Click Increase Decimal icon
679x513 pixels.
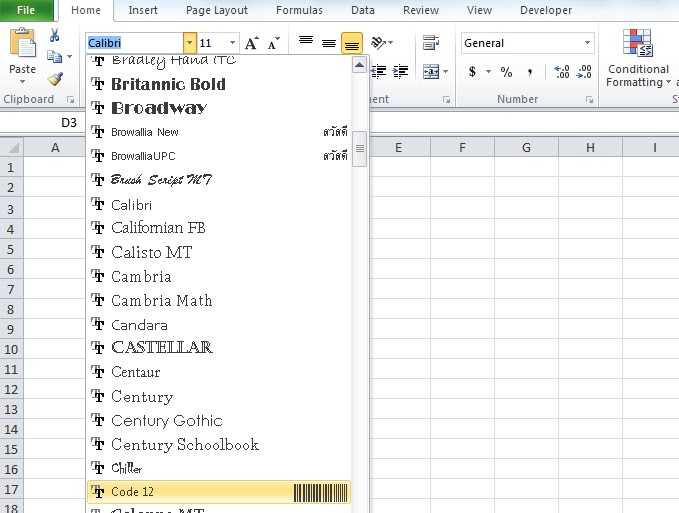(x=562, y=71)
